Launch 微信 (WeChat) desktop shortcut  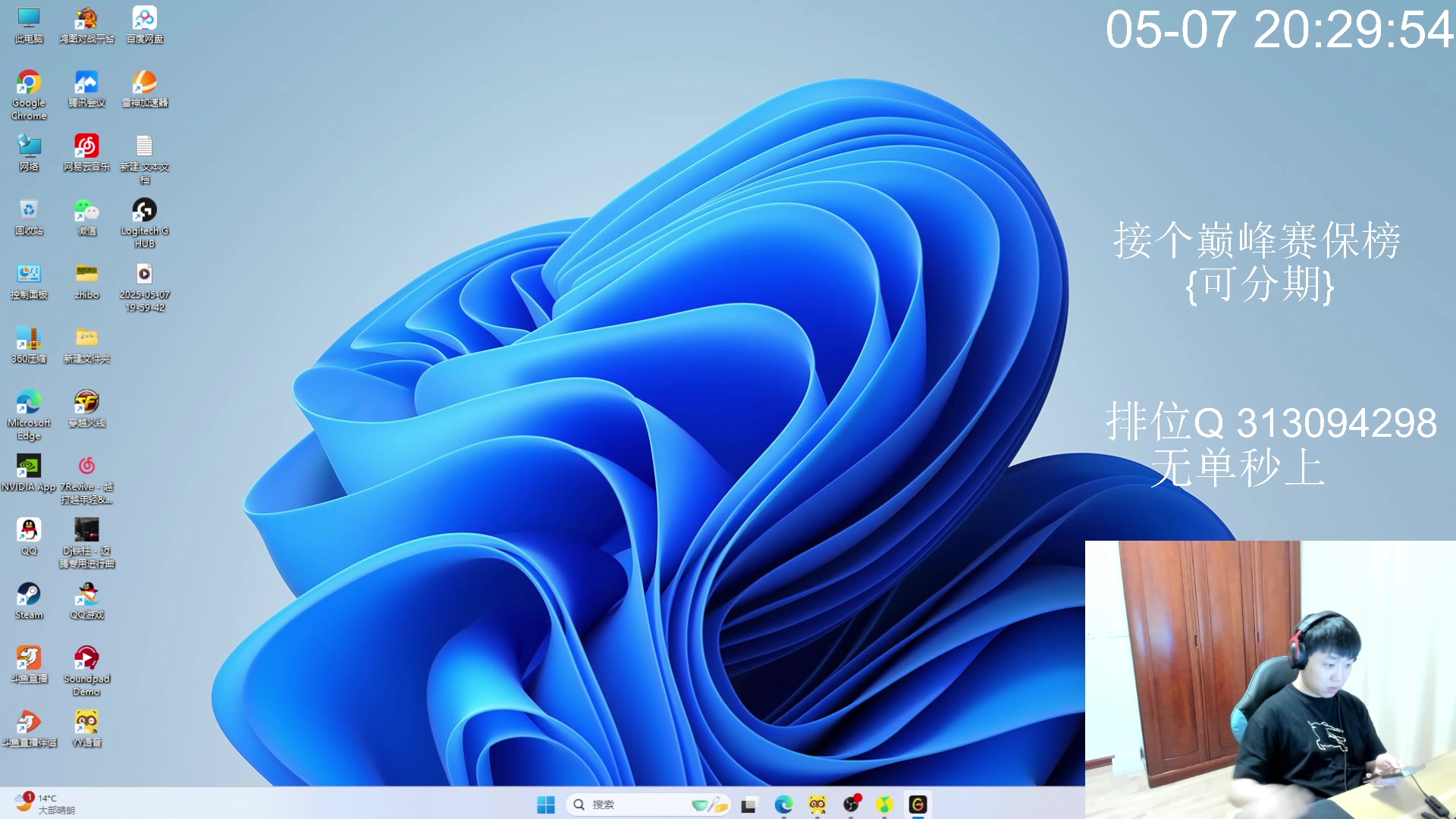86,217
